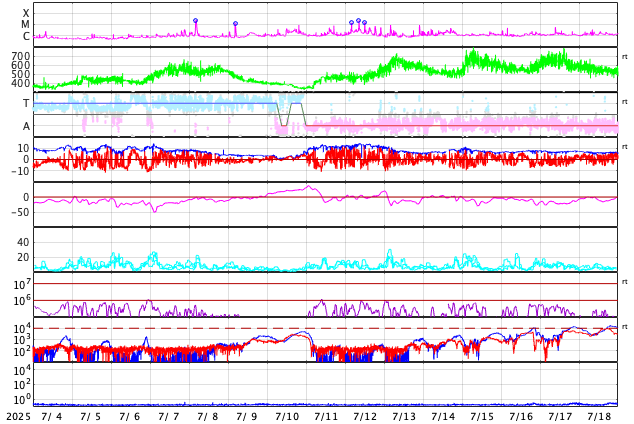Viewport: 634px width, 424px height.
Task: Click the 10^0 label on the bottom panel
Action: [x=22, y=399]
